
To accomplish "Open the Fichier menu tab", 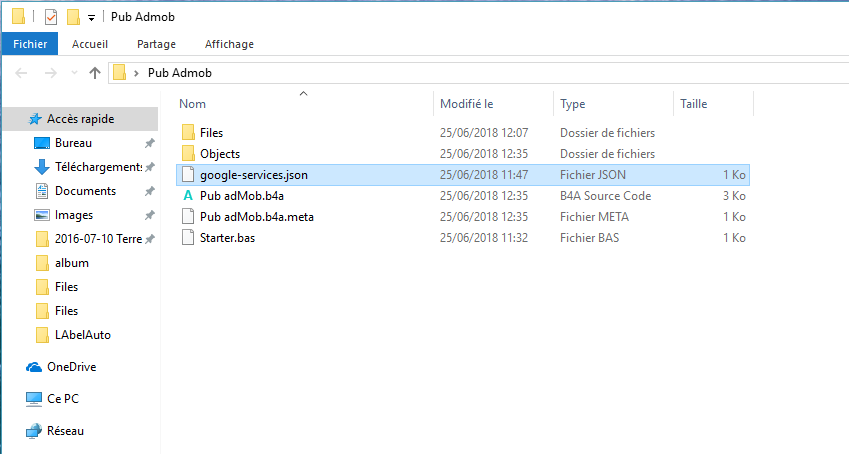I will 30,44.
